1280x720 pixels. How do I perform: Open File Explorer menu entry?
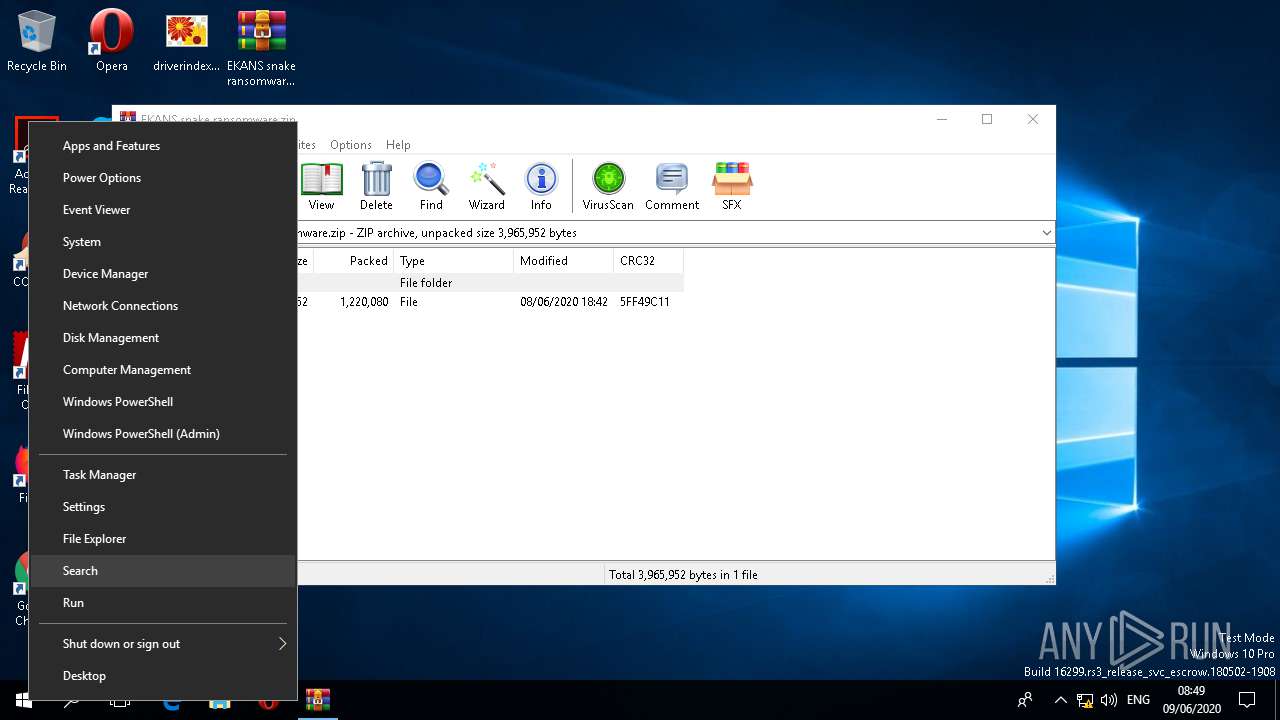[x=163, y=539]
